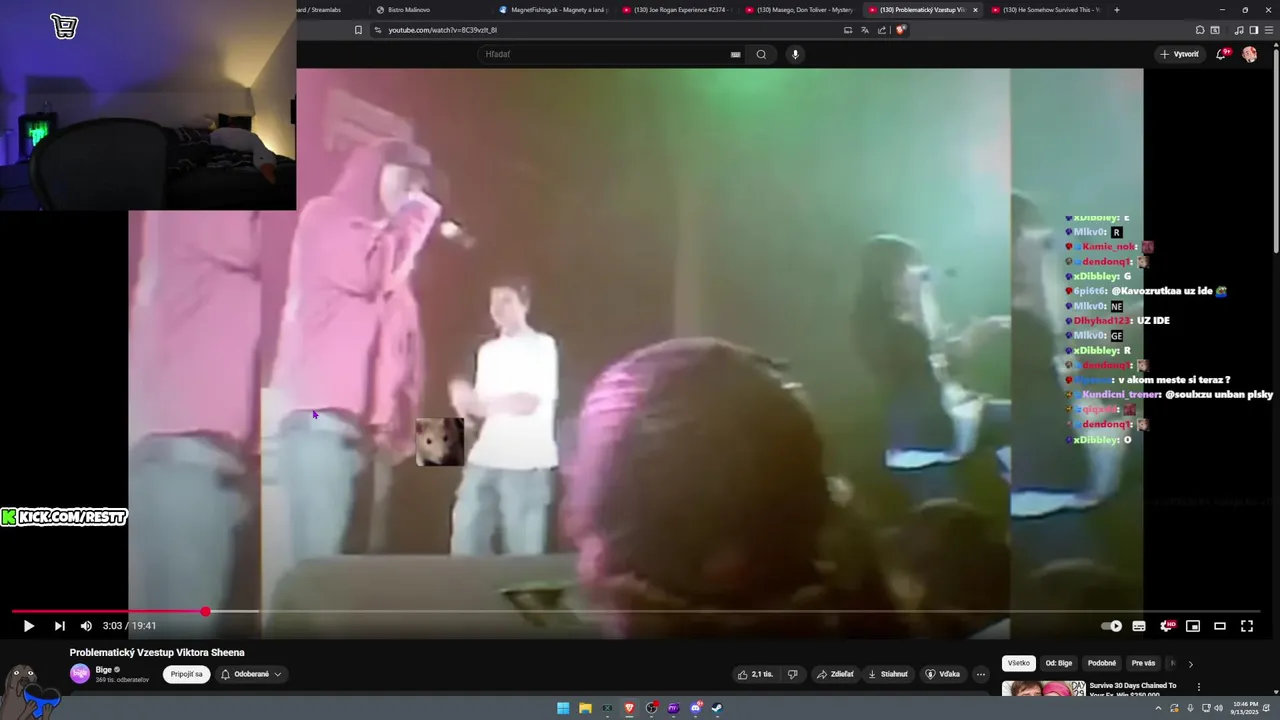1280x720 pixels.
Task: Open options for Survive 30 Days video
Action: 1199,687
